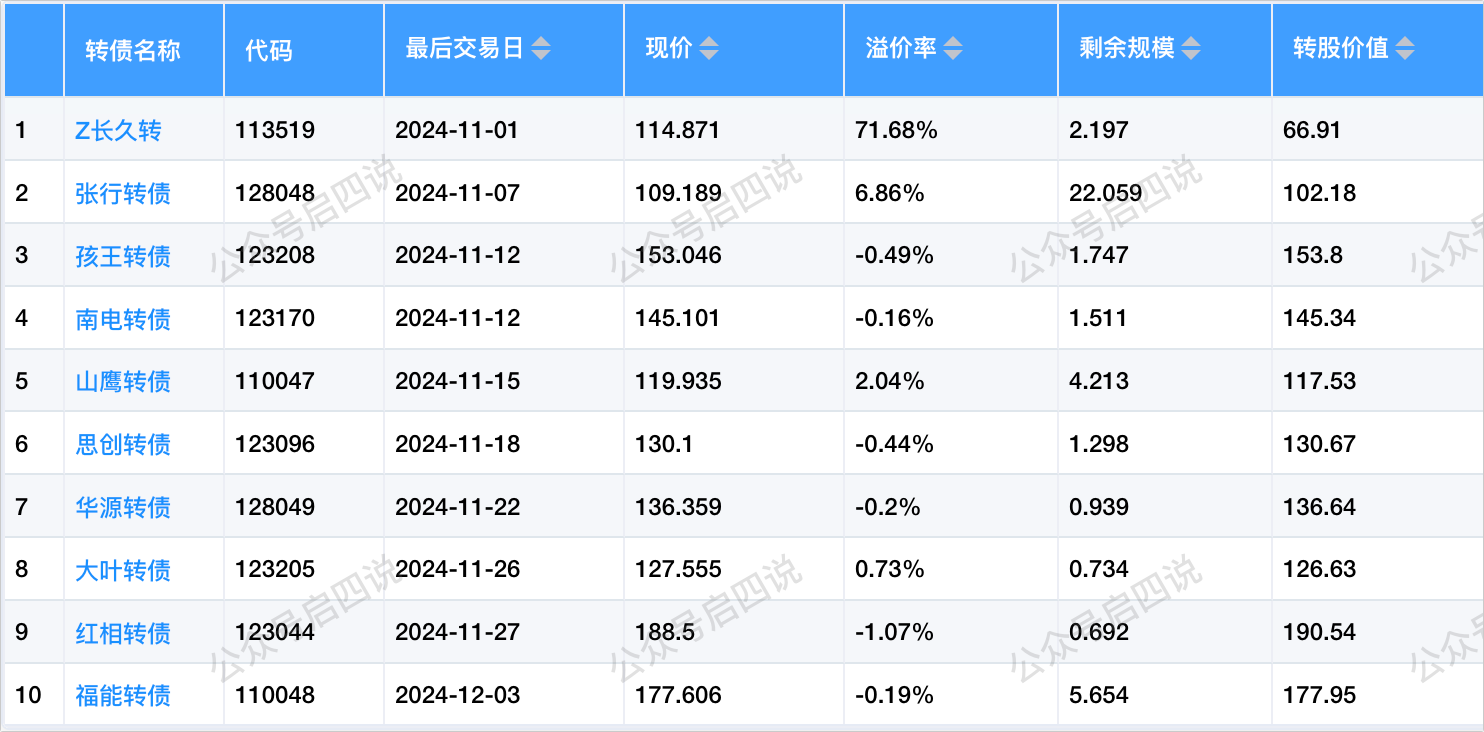The height and width of the screenshot is (732, 1484).
Task: Click sort arrows next to 剩余规模
Action: (x=1191, y=49)
